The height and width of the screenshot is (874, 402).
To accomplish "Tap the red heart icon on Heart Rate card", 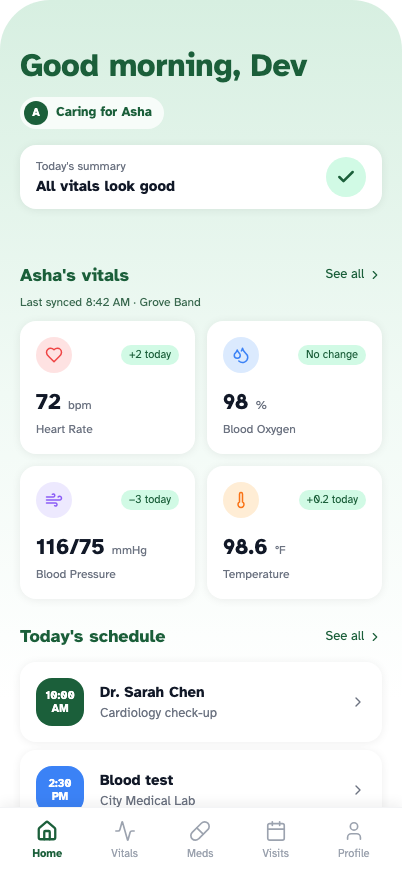I will pos(54,355).
